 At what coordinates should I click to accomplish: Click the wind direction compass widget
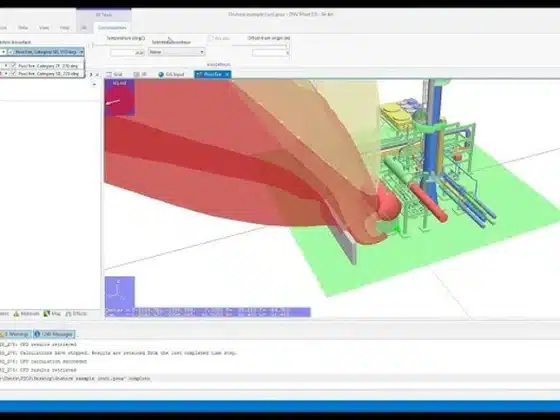(x=120, y=98)
